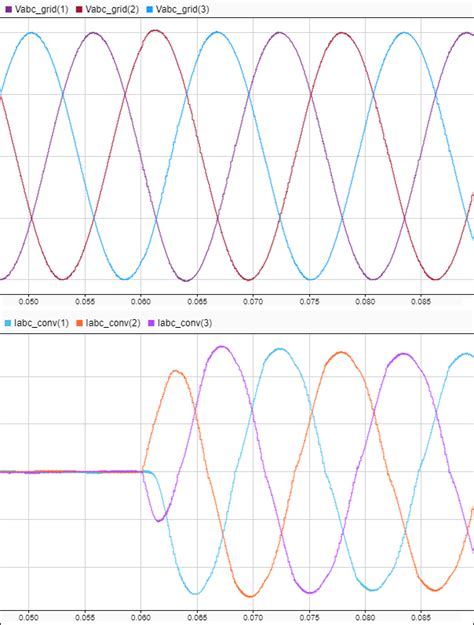
Task: Toggle the Iabc_conv(3) legend label
Action: coord(185,323)
